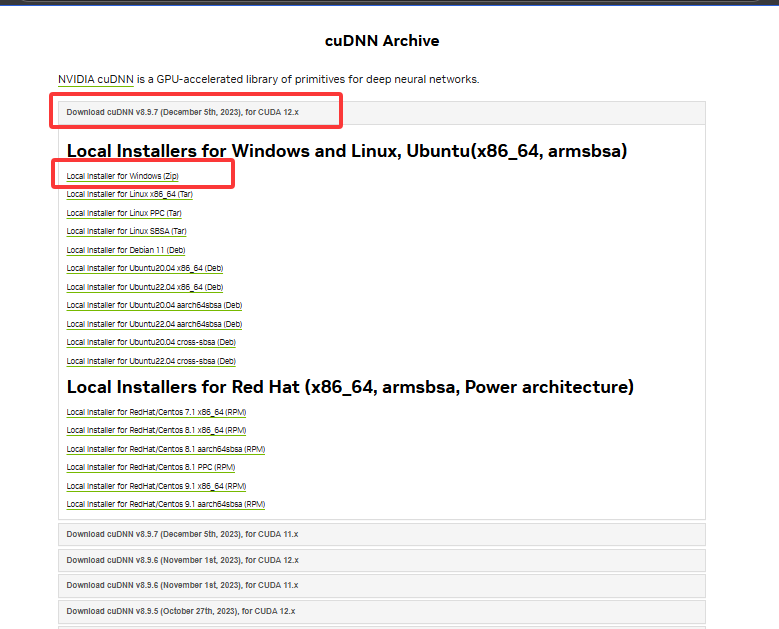
Task: Open Ubuntu20.04 aarch64sbsa (Deb) installer link
Action: 155,306
